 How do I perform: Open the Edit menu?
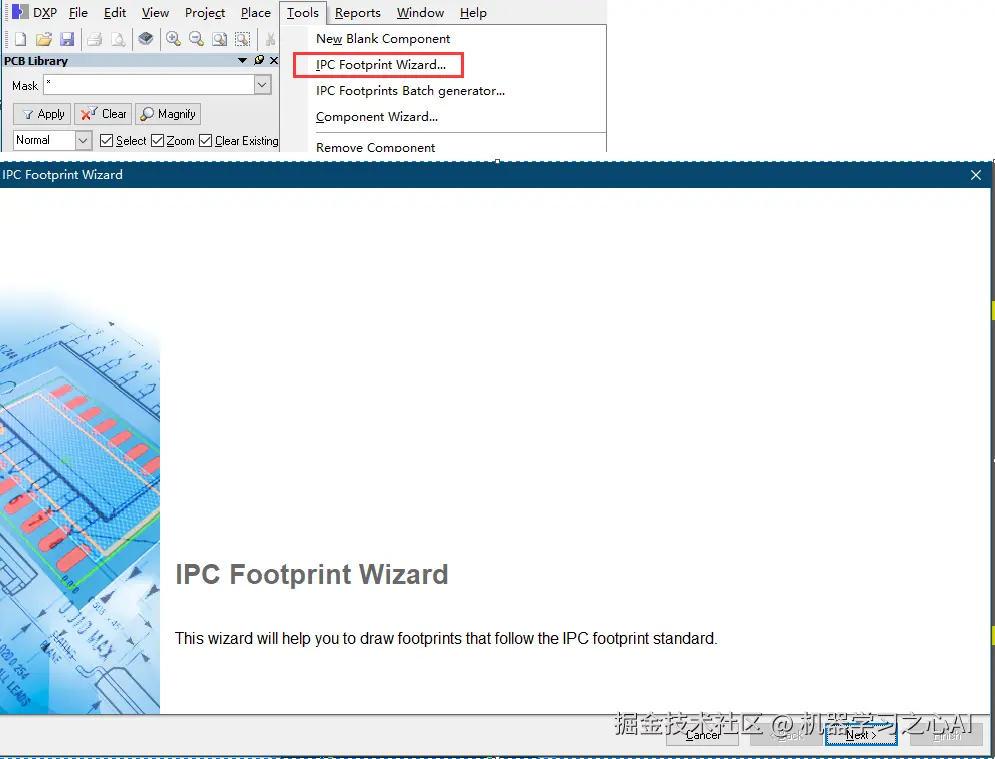115,13
